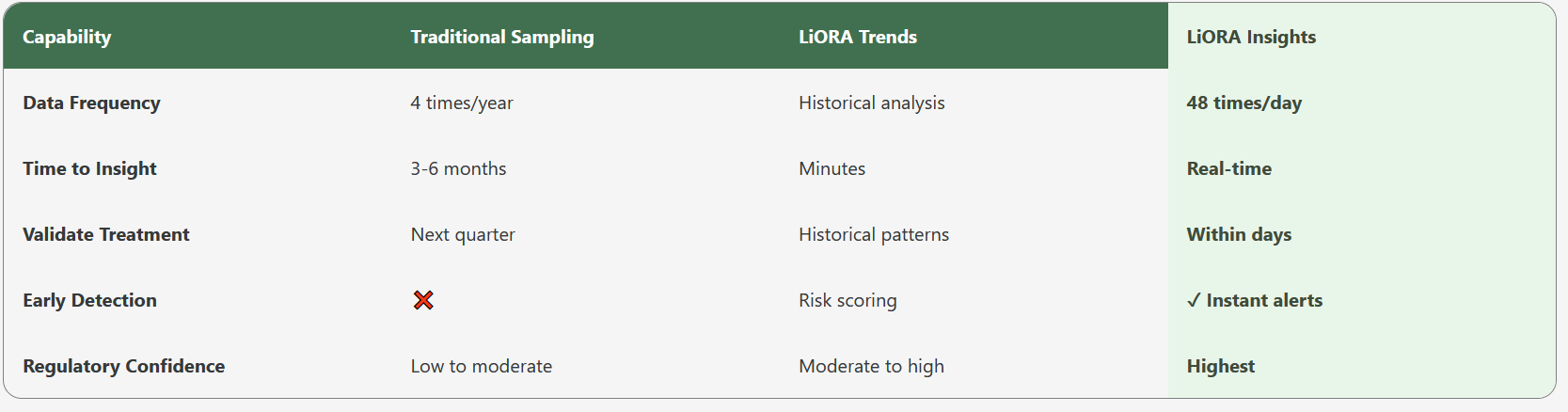This screenshot has height=412, width=1568.
Task: Select the Capability column header
Action: (x=67, y=37)
